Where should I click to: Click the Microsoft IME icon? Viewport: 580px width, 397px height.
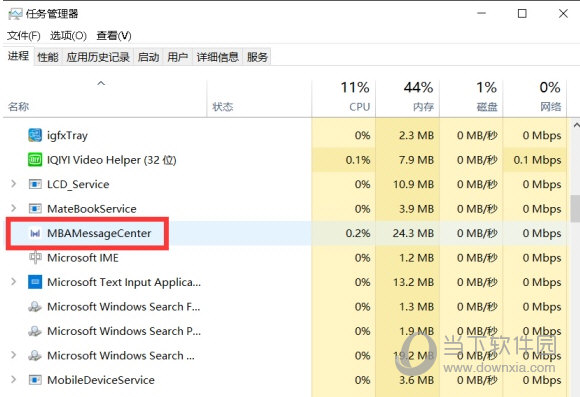tap(35, 258)
